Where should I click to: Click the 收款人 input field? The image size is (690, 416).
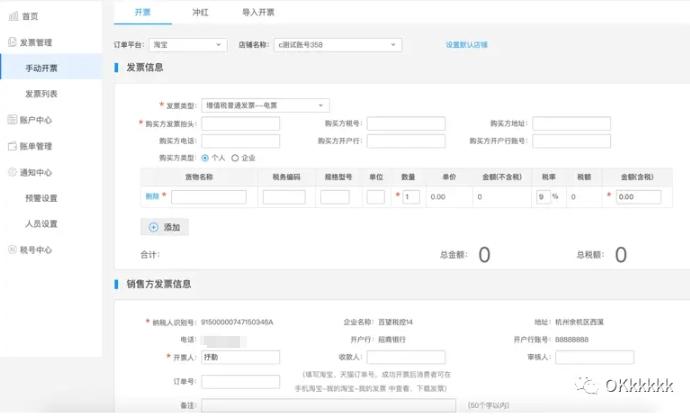pyautogui.click(x=406, y=357)
